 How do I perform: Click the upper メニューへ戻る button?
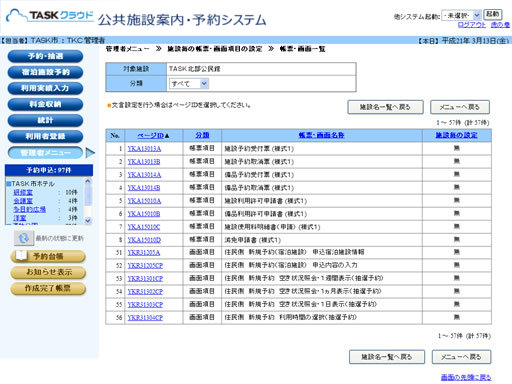(460, 107)
